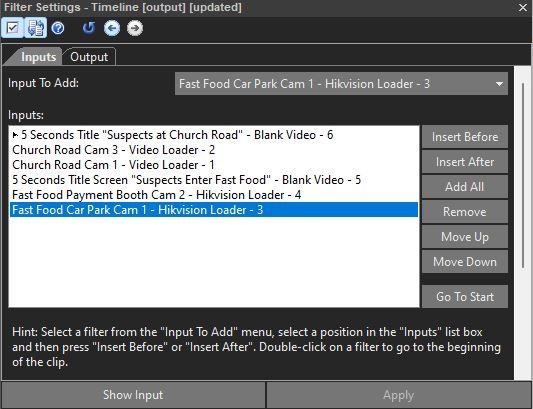This screenshot has height=409, width=533.
Task: Click the Show Input button
Action: click(133, 395)
